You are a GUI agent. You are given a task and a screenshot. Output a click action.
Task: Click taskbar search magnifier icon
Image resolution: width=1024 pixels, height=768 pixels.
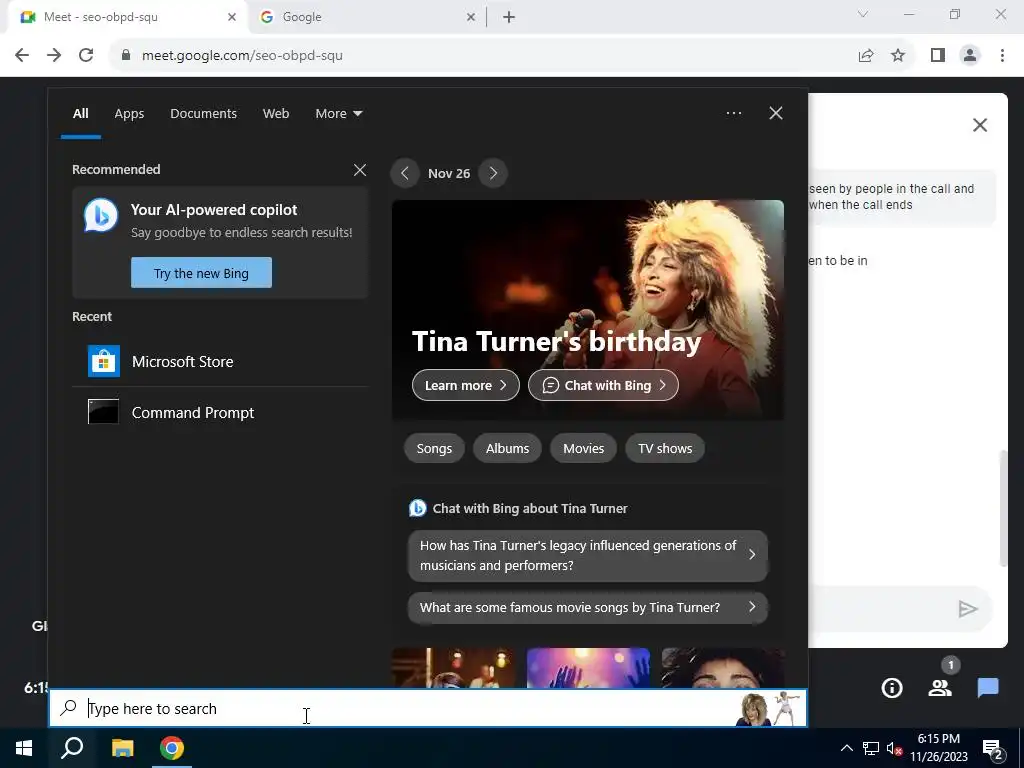coord(72,748)
